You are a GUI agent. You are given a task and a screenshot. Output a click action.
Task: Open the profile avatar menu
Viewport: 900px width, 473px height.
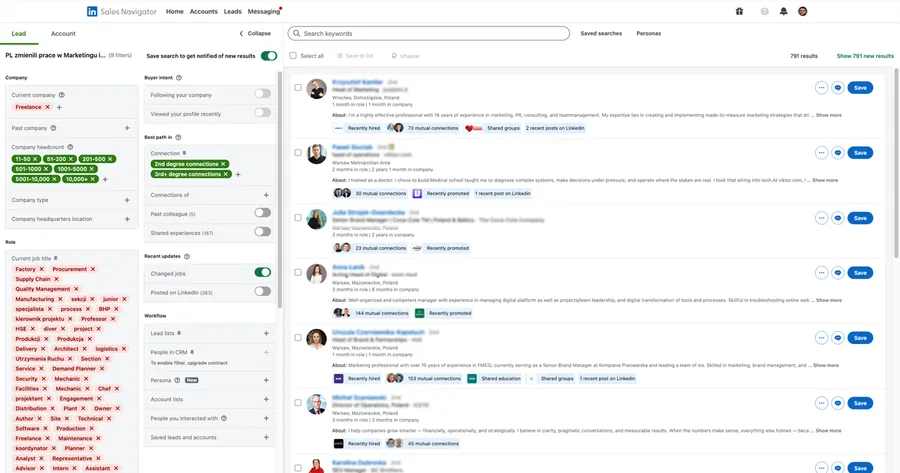click(803, 11)
